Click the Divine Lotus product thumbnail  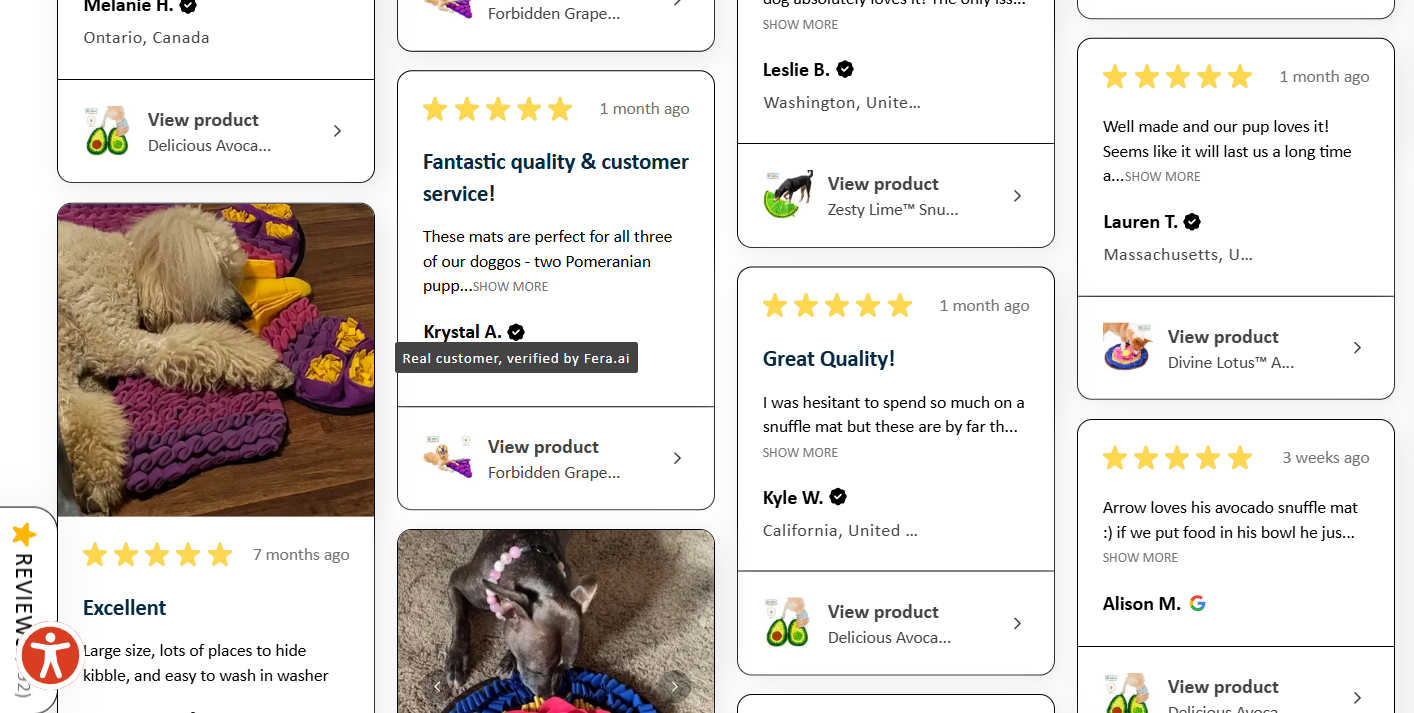click(x=1127, y=349)
